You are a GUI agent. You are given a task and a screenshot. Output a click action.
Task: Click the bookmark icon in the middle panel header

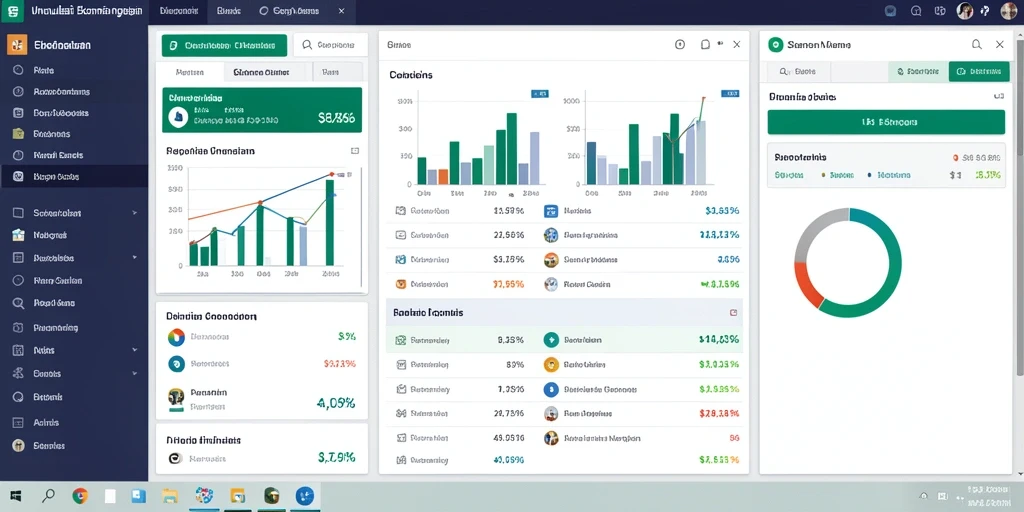pos(705,45)
